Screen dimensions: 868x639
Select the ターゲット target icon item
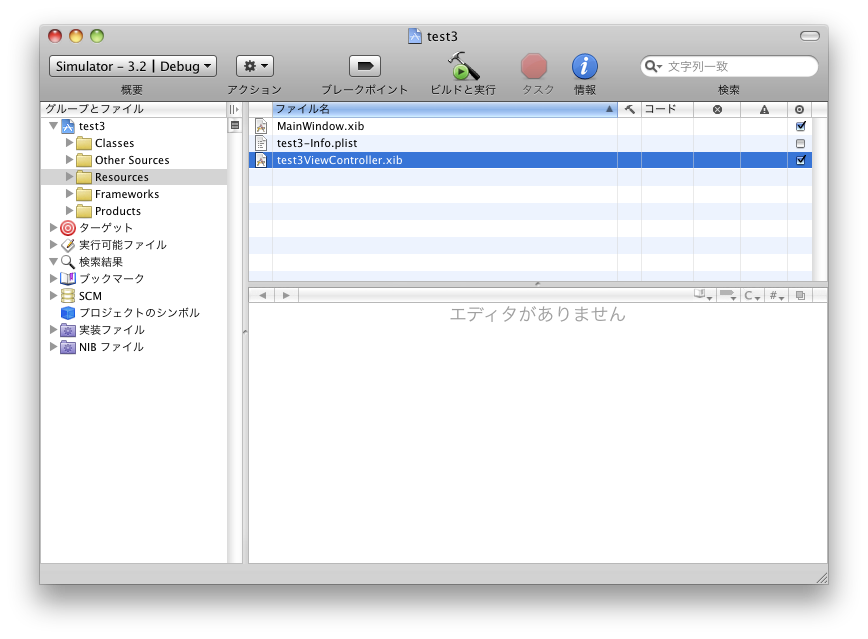68,228
